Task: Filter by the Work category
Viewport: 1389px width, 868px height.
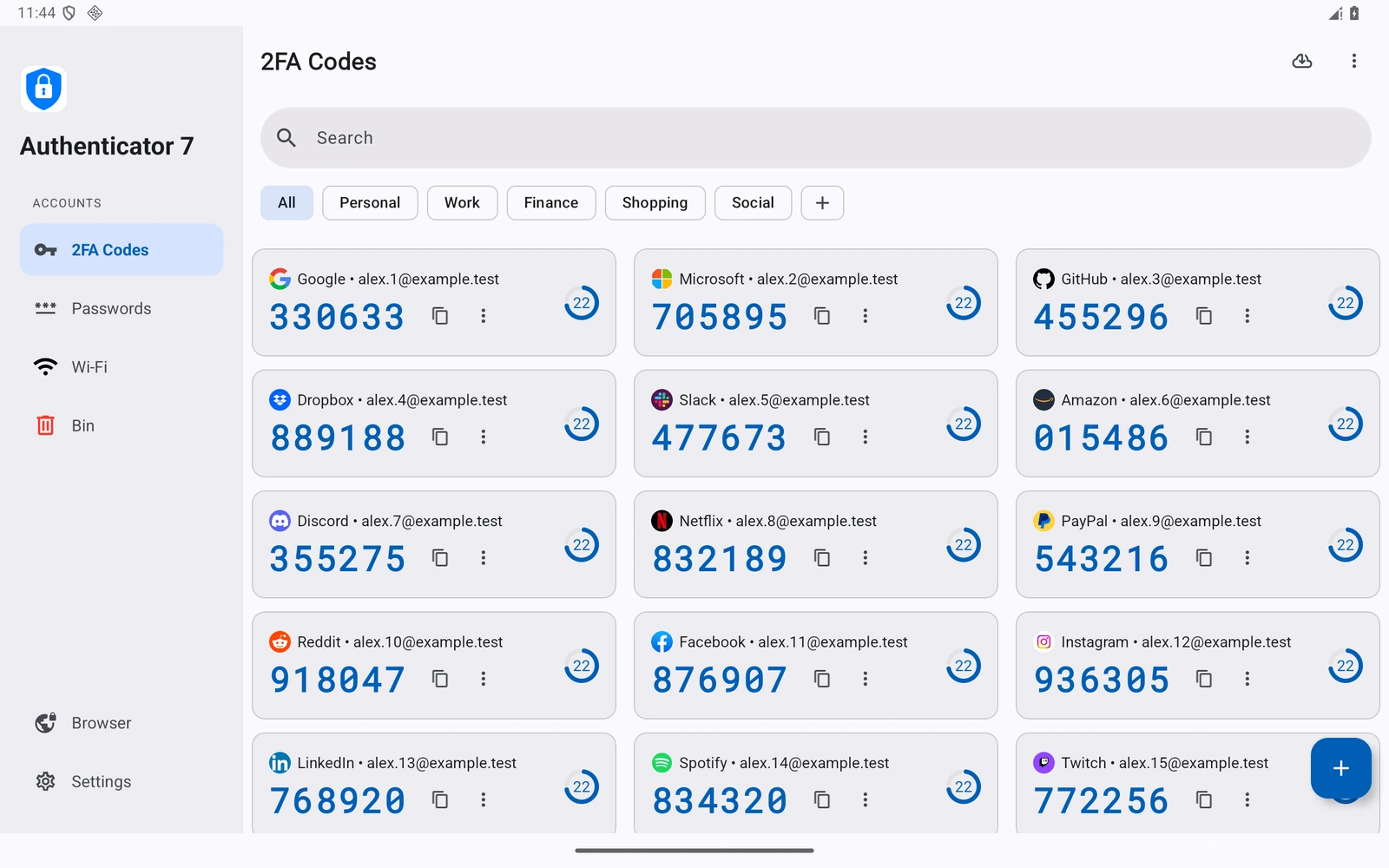Action: tap(462, 202)
